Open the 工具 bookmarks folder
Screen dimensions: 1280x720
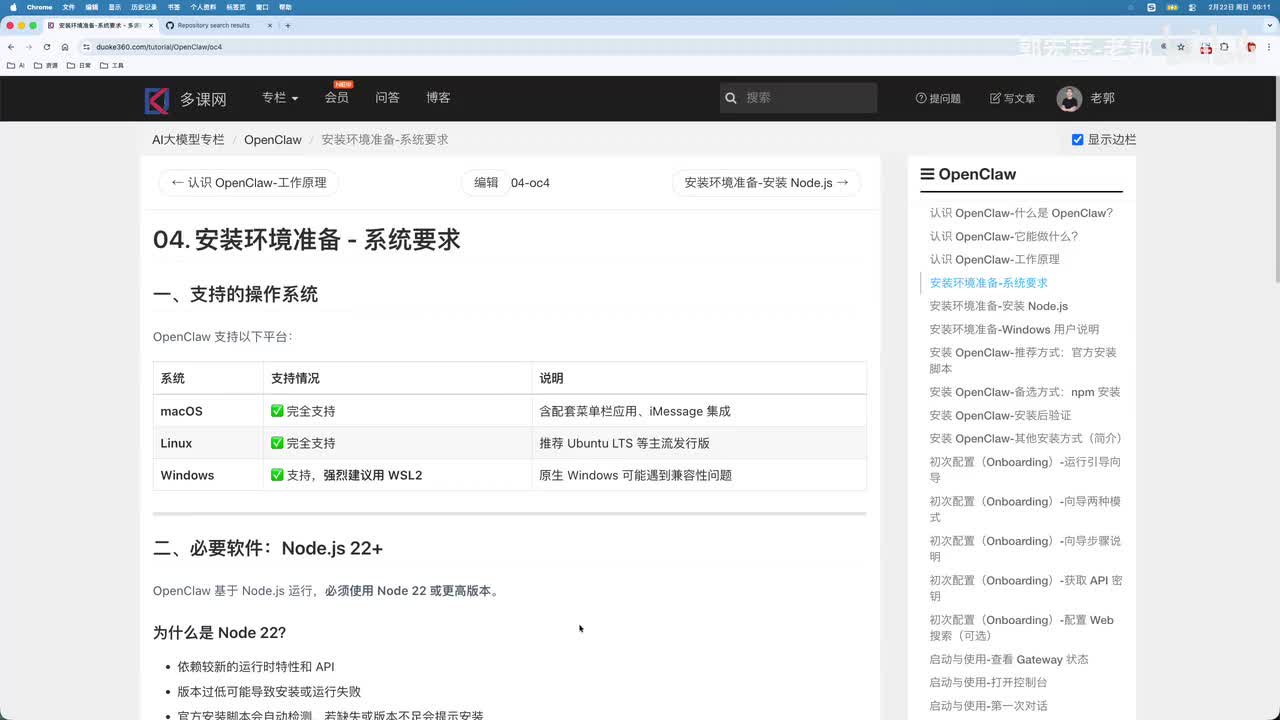point(111,66)
